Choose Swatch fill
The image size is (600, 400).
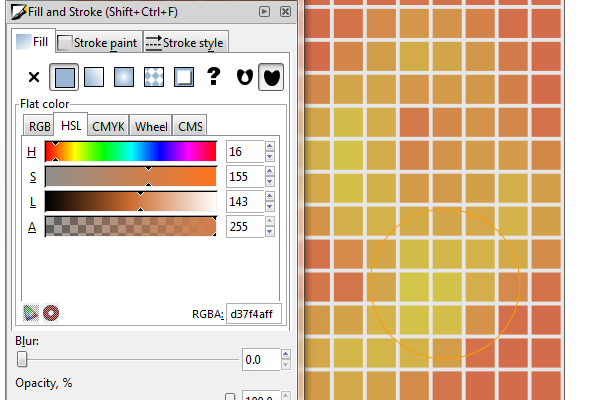(184, 77)
